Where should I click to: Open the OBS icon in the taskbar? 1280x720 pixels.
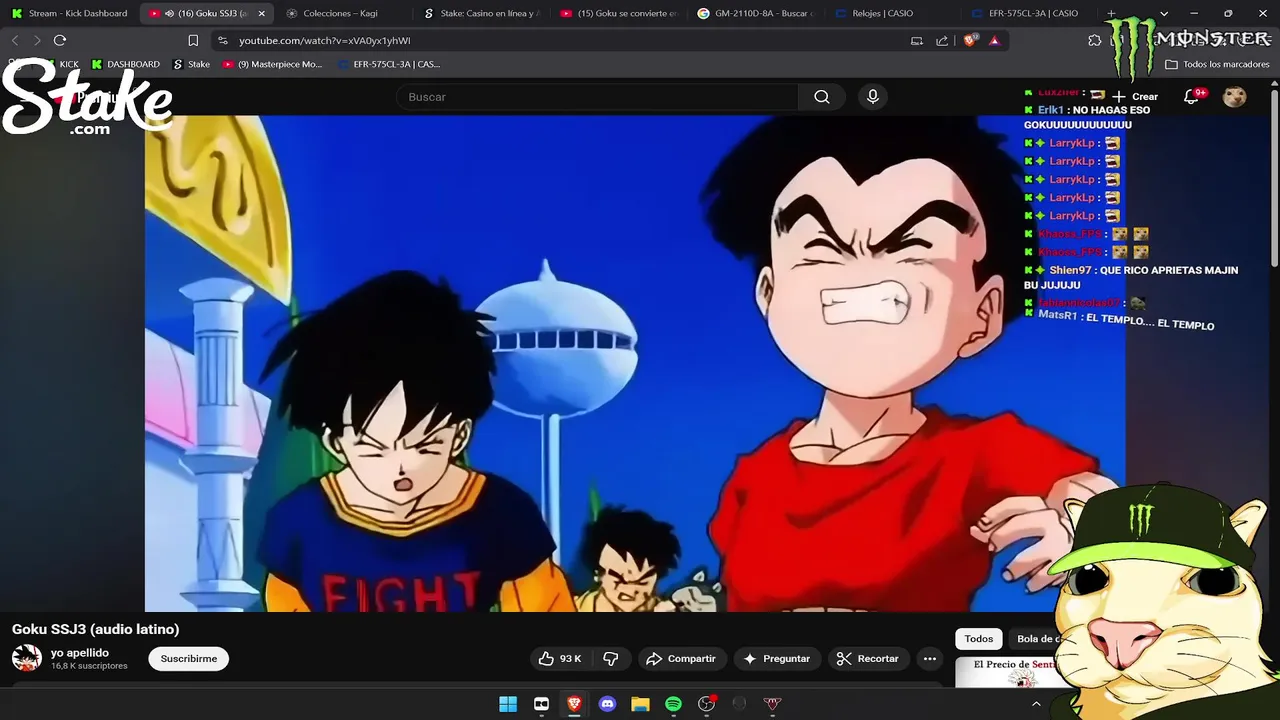(707, 704)
